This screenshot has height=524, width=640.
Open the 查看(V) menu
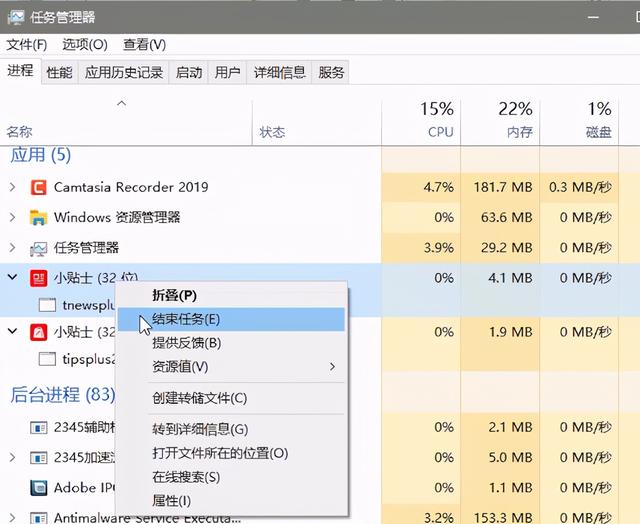coord(144,44)
